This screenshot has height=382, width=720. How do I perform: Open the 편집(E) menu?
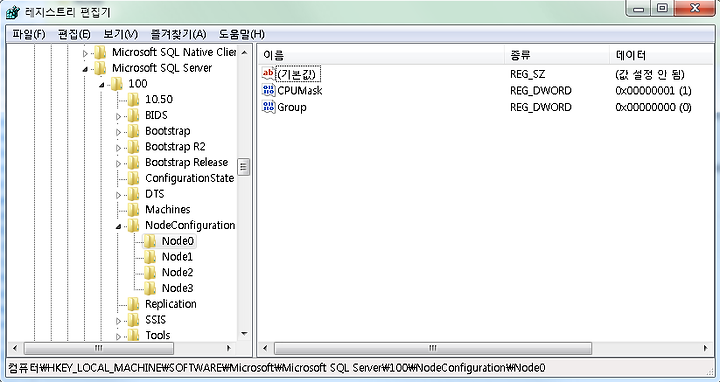click(x=74, y=34)
